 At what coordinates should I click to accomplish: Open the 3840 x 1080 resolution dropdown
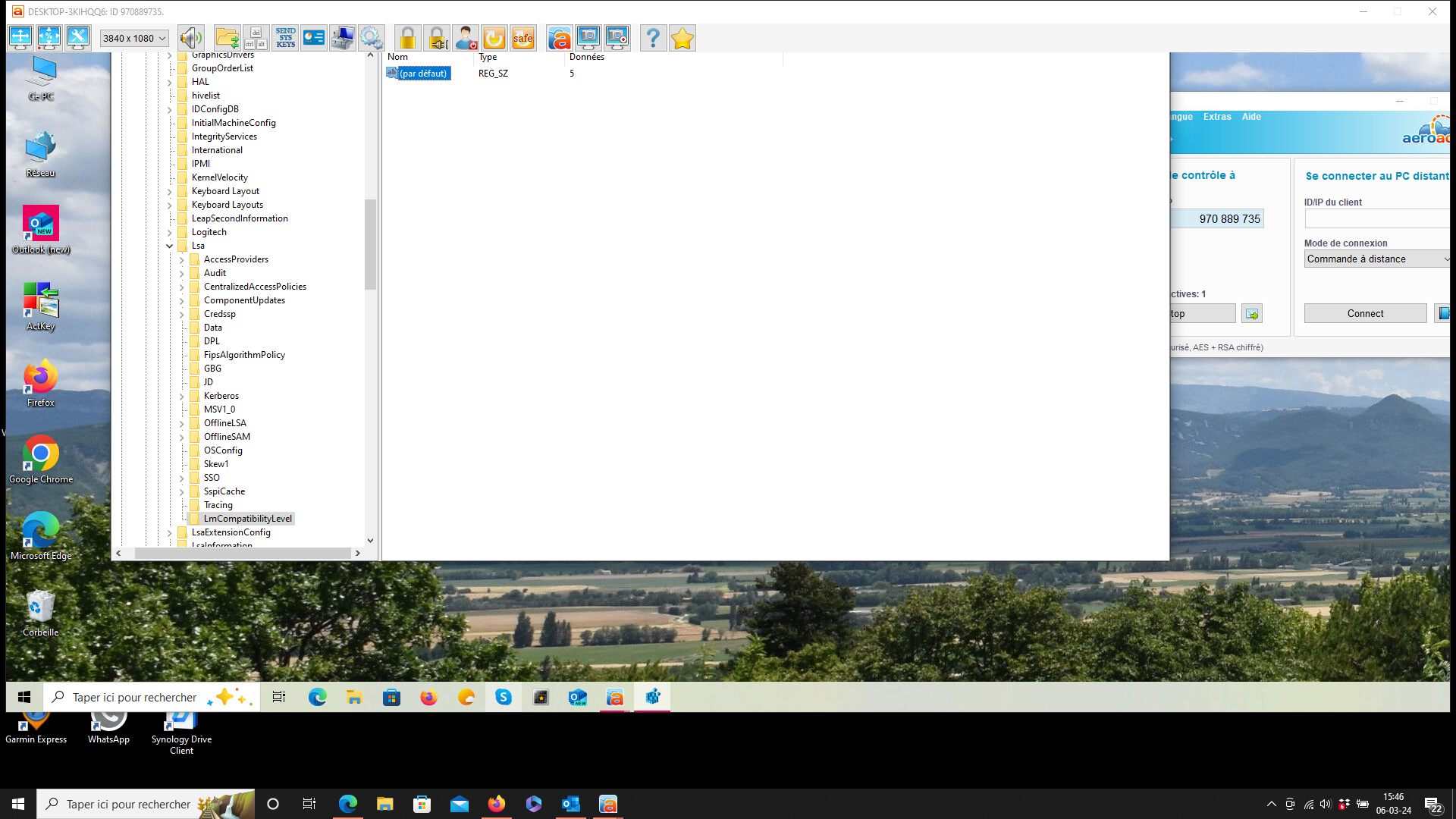pyautogui.click(x=134, y=38)
